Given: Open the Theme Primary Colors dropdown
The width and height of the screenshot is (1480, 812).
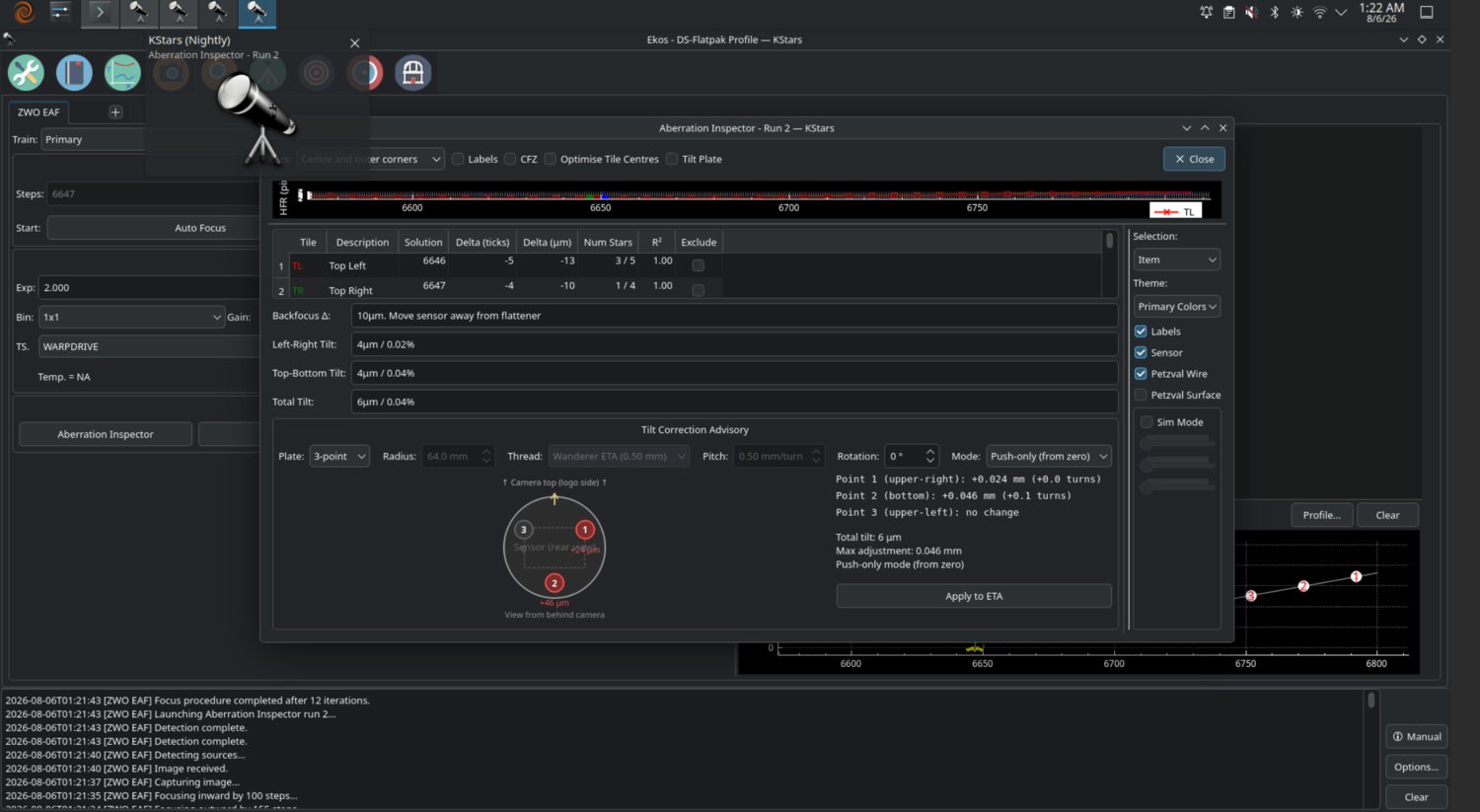Looking at the screenshot, I should click(1177, 307).
